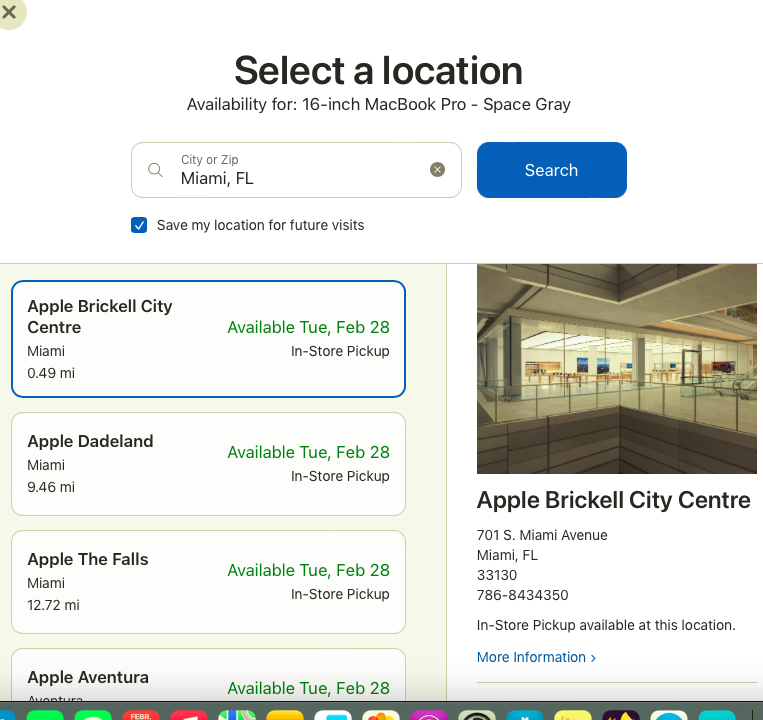The height and width of the screenshot is (720, 763).
Task: Click the Apple Brickell City Centre store photo
Action: coord(616,368)
